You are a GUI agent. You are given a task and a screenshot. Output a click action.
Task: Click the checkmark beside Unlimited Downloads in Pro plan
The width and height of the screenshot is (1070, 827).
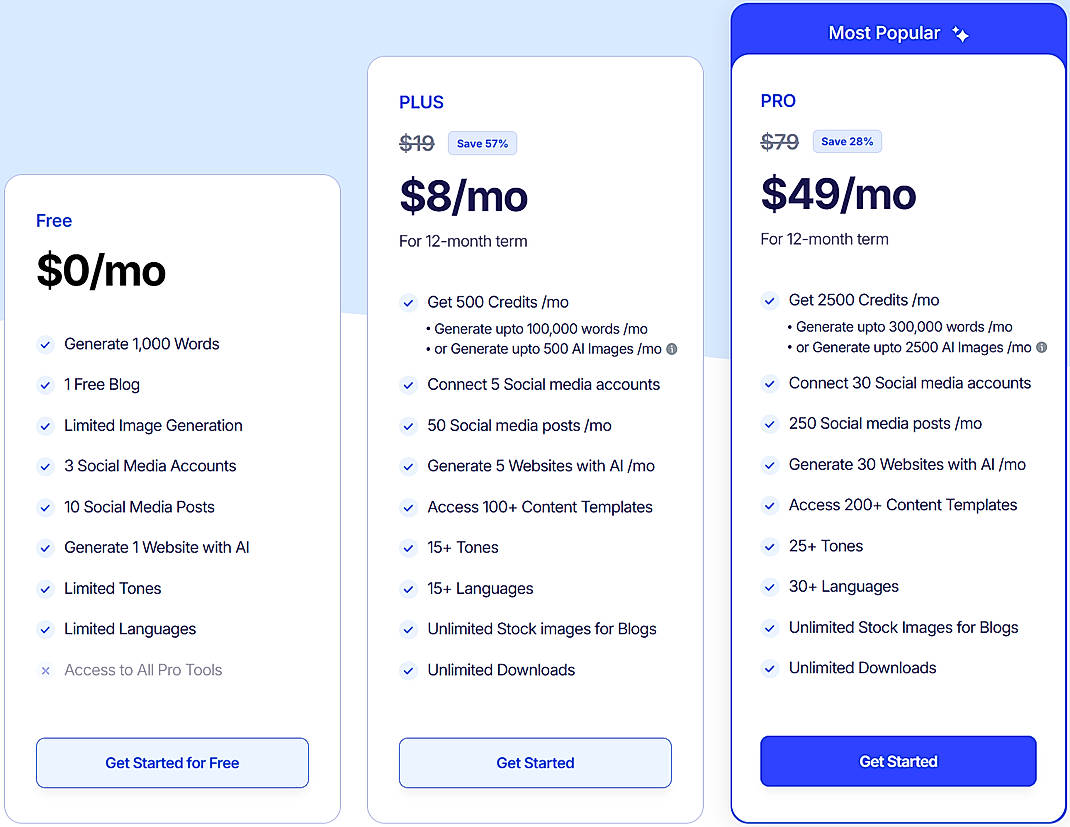pos(769,668)
